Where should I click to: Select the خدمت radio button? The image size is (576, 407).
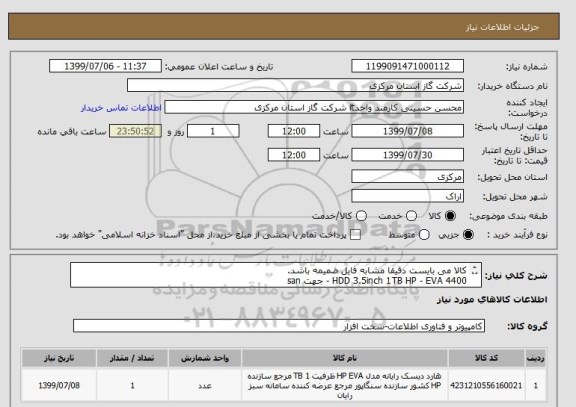pos(411,216)
